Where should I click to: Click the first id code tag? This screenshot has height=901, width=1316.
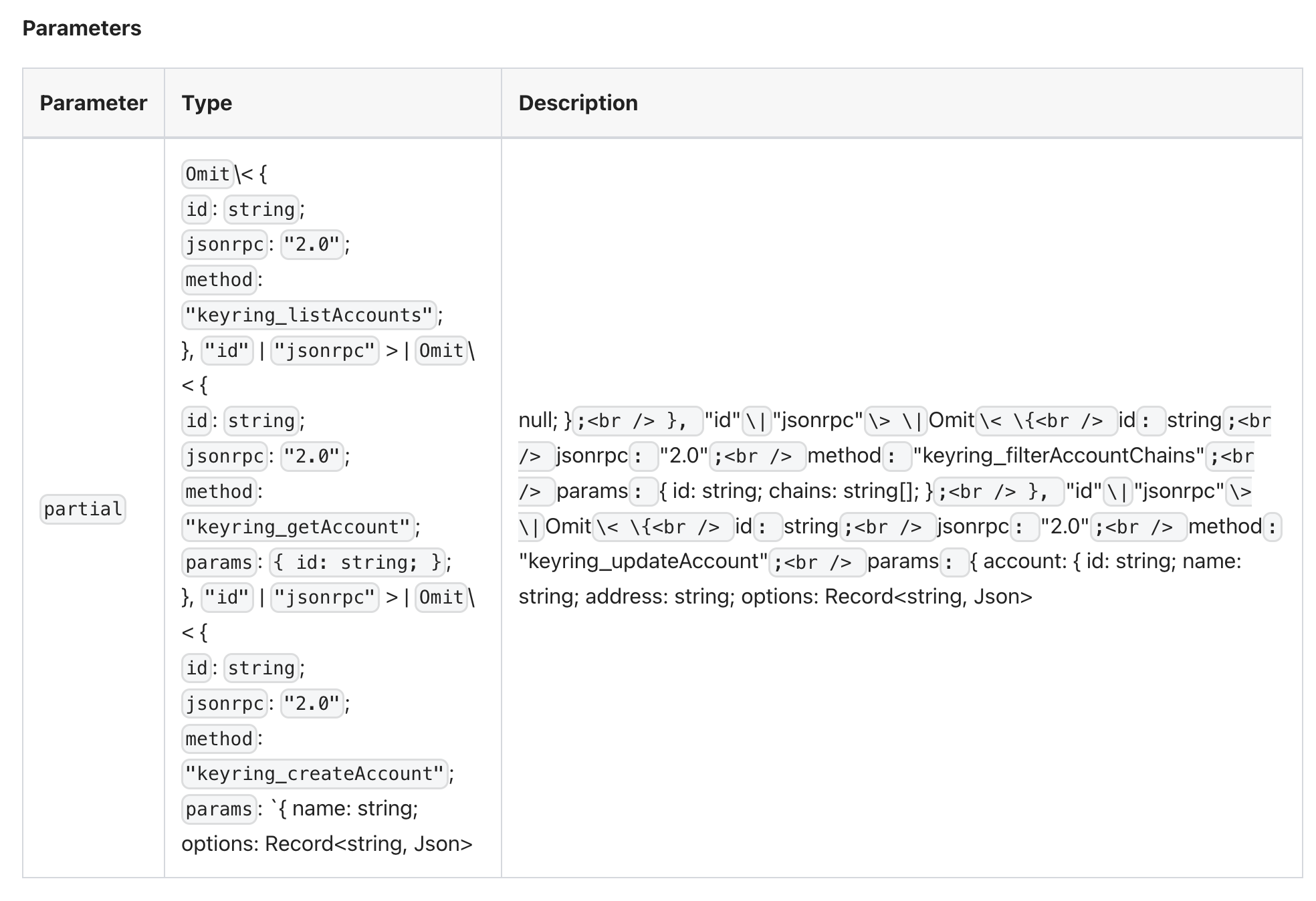coord(197,209)
